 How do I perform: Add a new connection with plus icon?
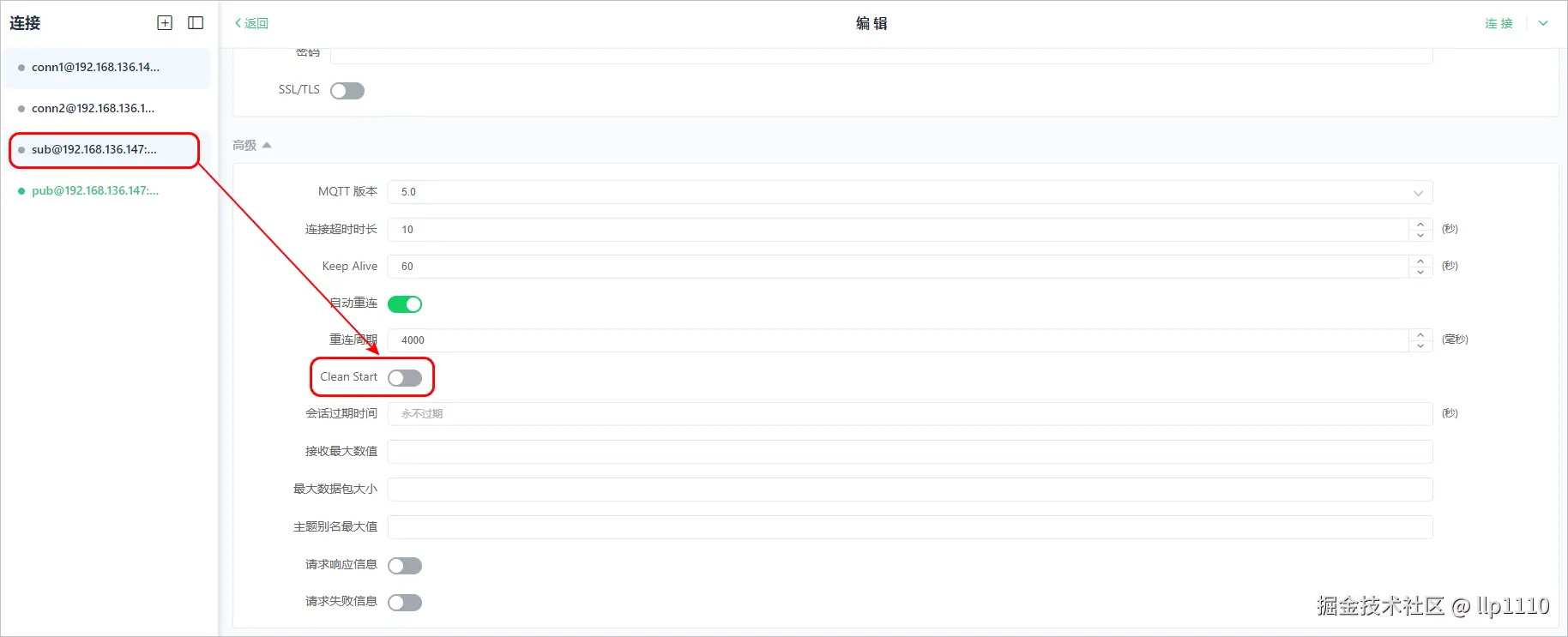click(x=165, y=23)
